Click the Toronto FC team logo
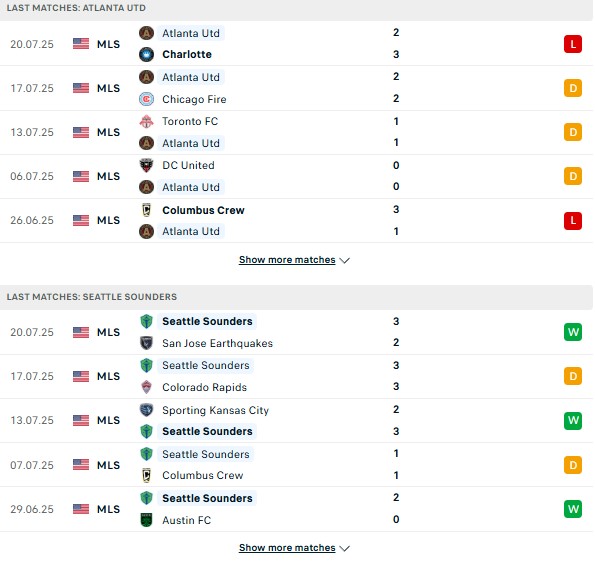This screenshot has width=595, height=566. coord(146,121)
